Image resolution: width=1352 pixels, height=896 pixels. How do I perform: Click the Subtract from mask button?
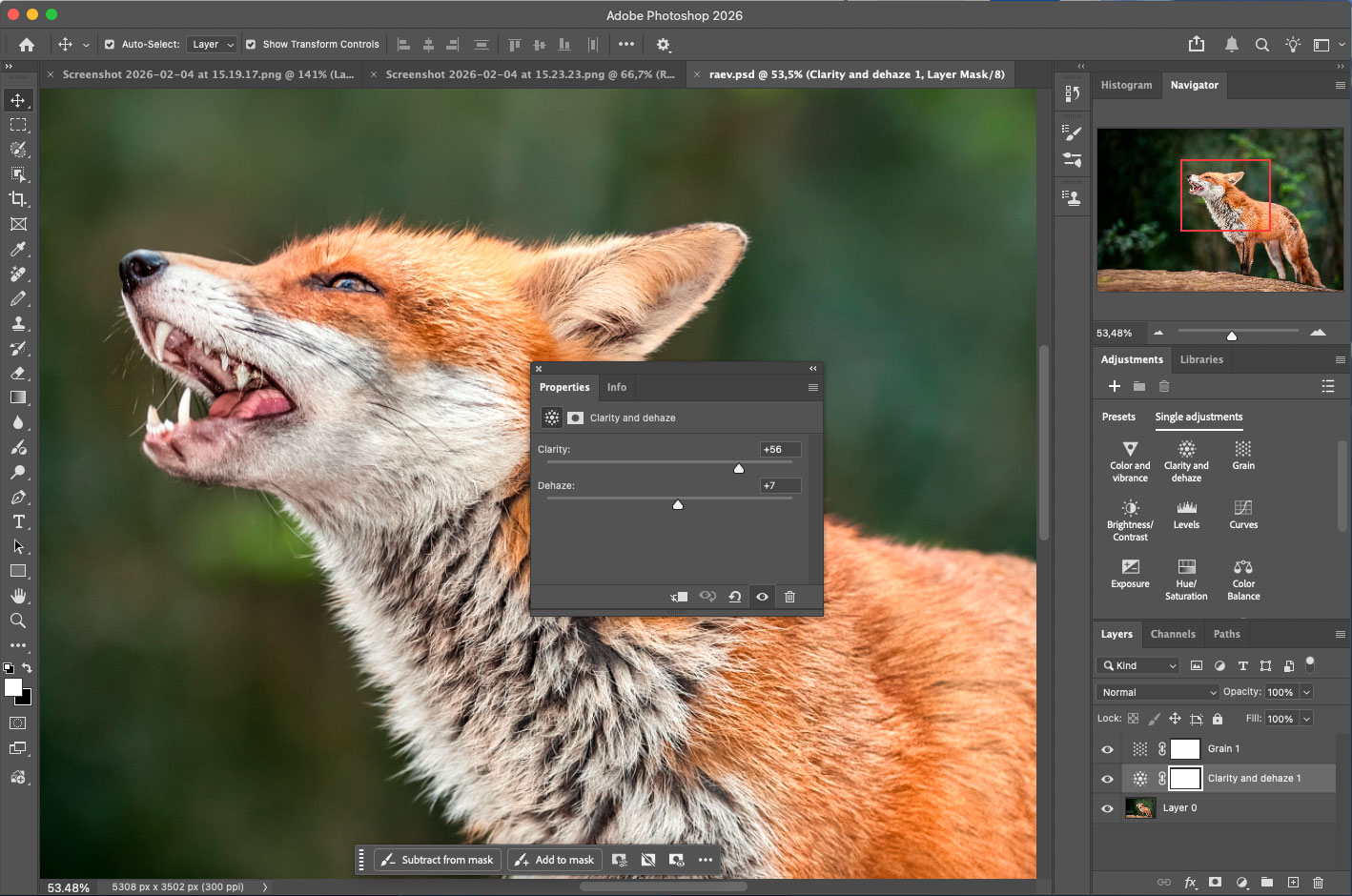point(438,860)
